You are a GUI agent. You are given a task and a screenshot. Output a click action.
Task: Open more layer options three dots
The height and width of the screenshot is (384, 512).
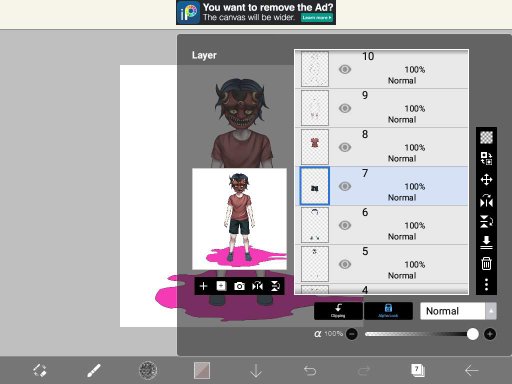pos(486,284)
